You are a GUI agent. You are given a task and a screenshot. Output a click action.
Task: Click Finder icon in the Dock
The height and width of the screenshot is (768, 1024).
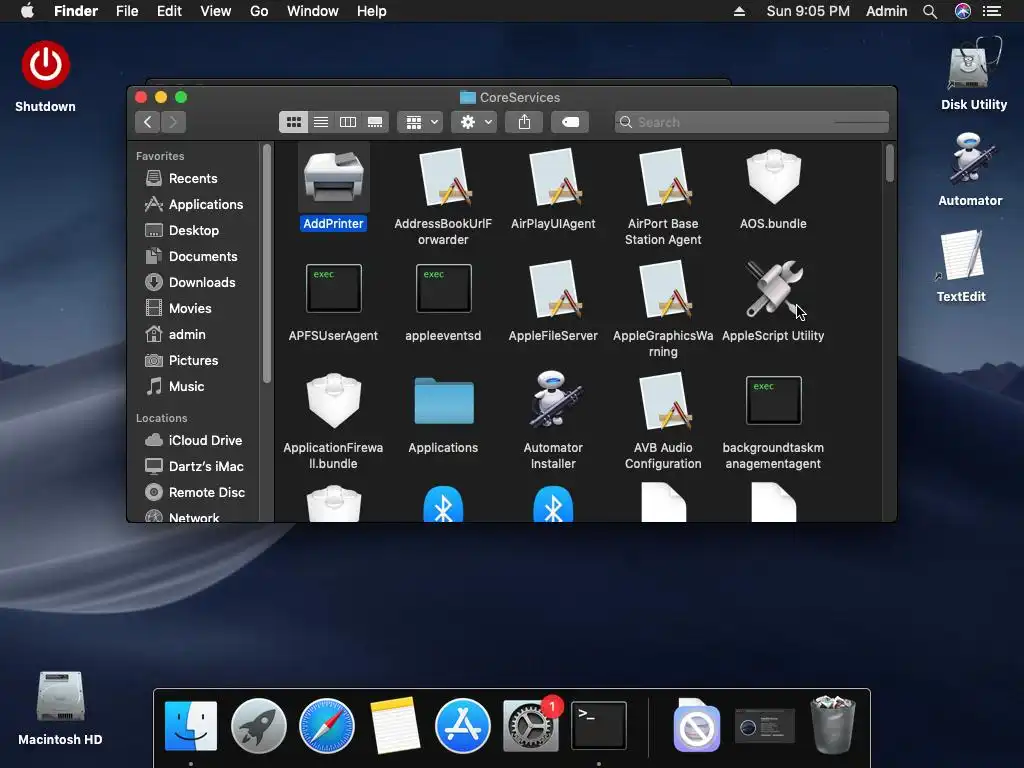pyautogui.click(x=191, y=726)
